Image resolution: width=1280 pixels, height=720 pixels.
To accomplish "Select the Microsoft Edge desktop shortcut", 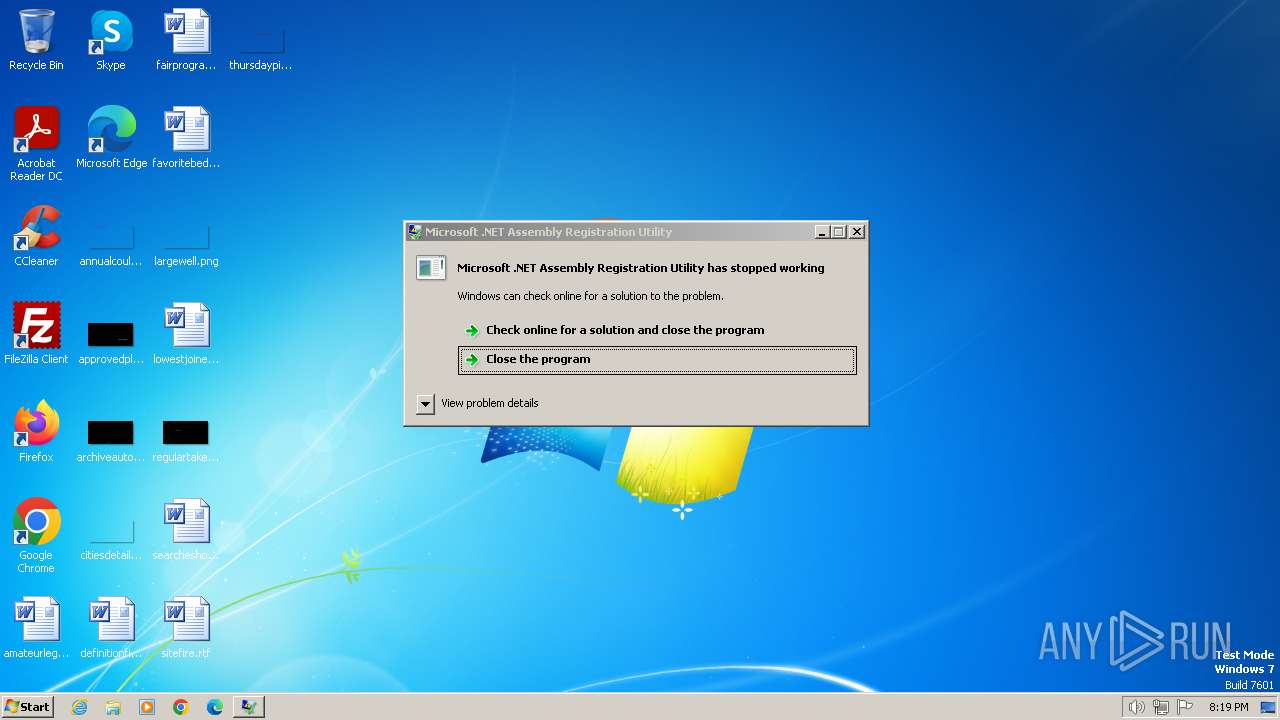I will click(x=111, y=138).
